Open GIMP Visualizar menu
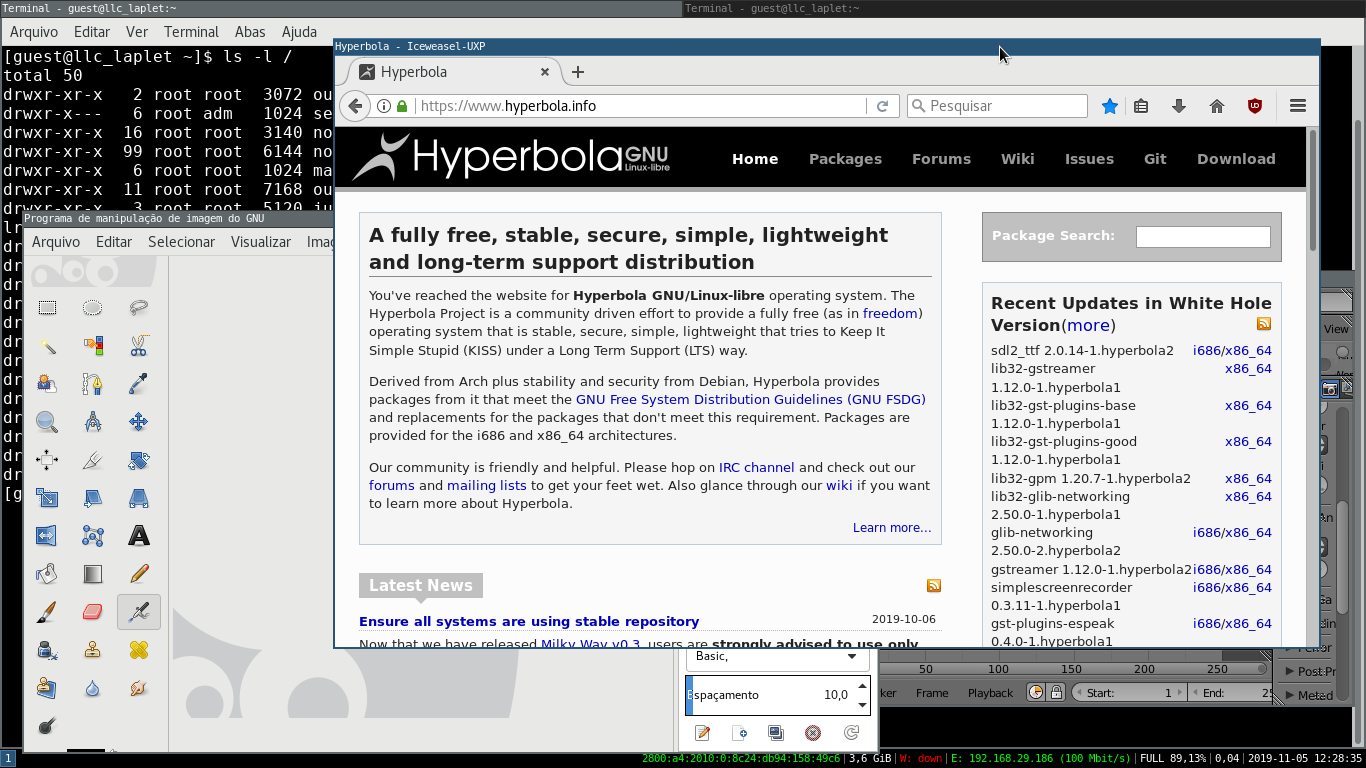This screenshot has width=1366, height=768. (x=261, y=242)
